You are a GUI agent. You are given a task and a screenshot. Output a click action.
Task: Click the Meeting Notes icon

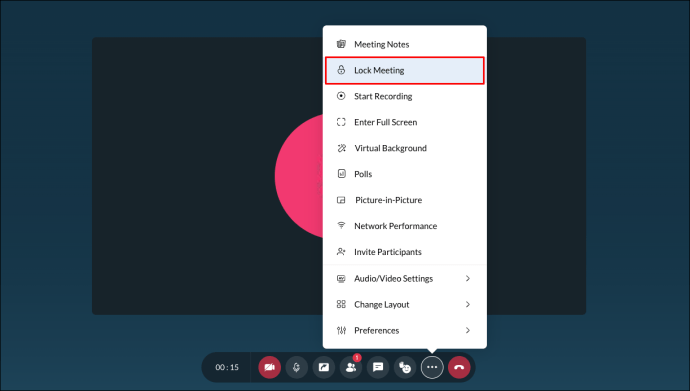tap(341, 44)
